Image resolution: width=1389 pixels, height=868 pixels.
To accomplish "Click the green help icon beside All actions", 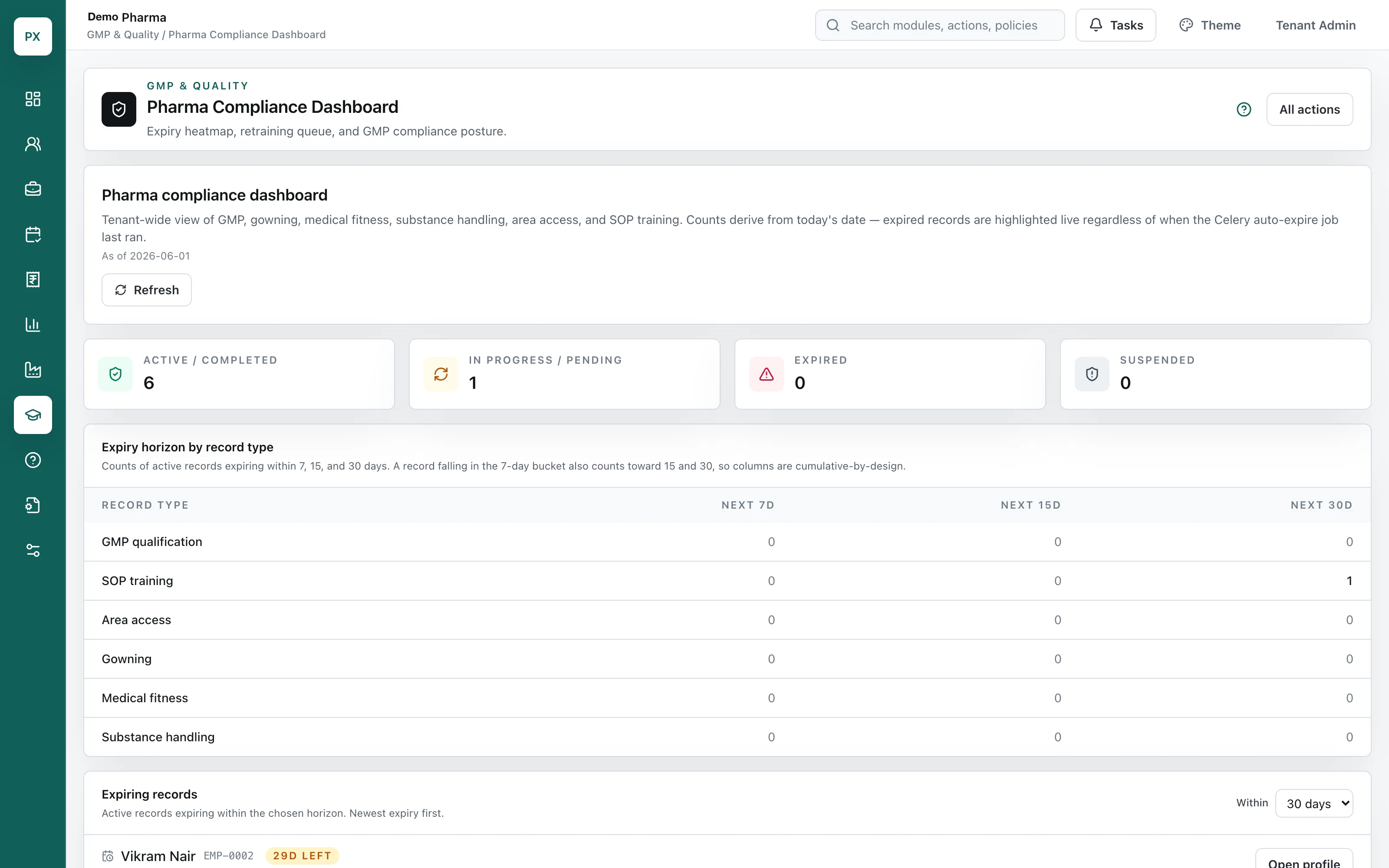I will click(x=1243, y=109).
